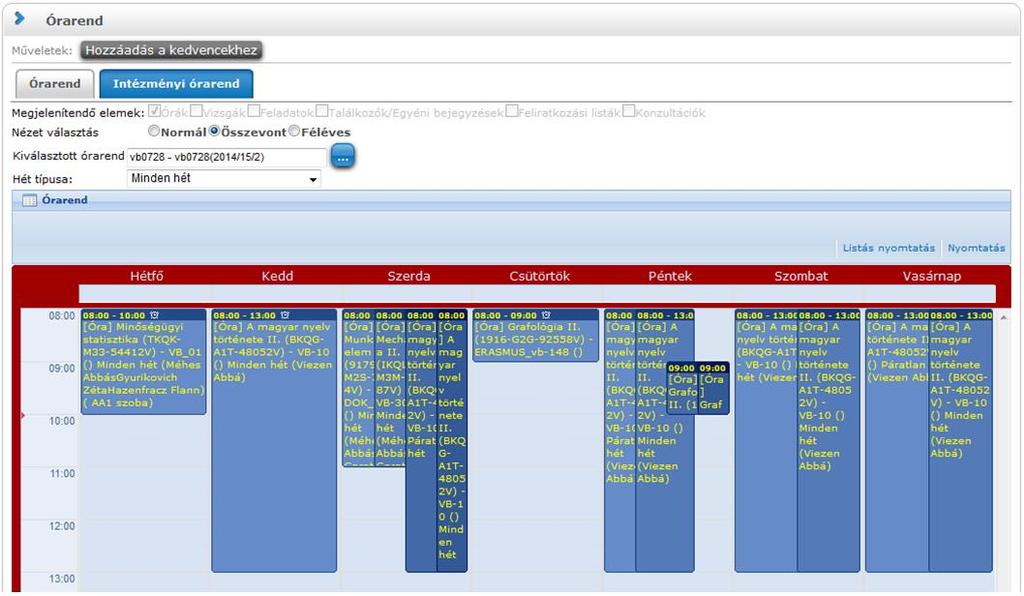Toggle the Órák checkbox
The width and height of the screenshot is (1024, 596).
154,111
